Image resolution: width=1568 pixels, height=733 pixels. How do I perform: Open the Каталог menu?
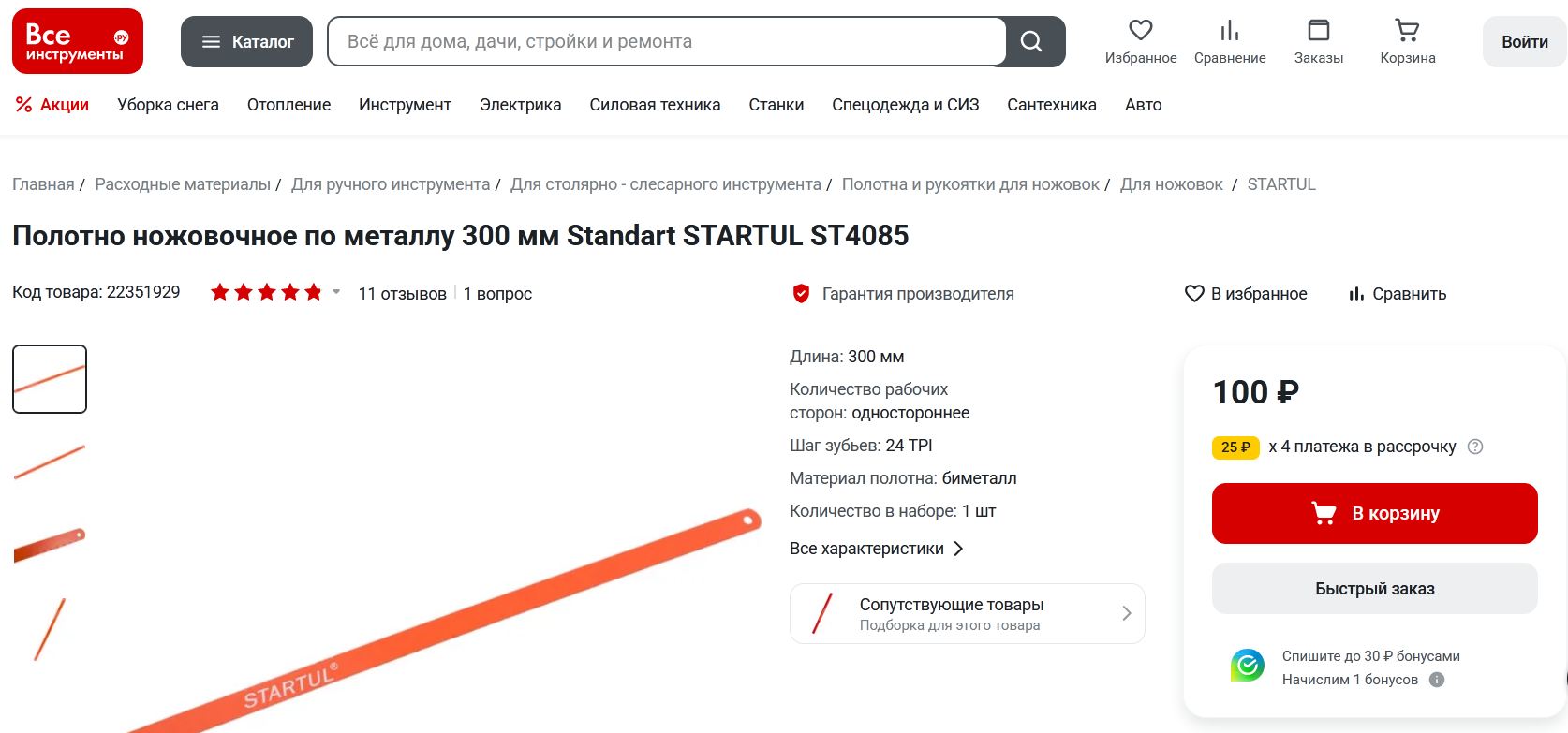(246, 41)
